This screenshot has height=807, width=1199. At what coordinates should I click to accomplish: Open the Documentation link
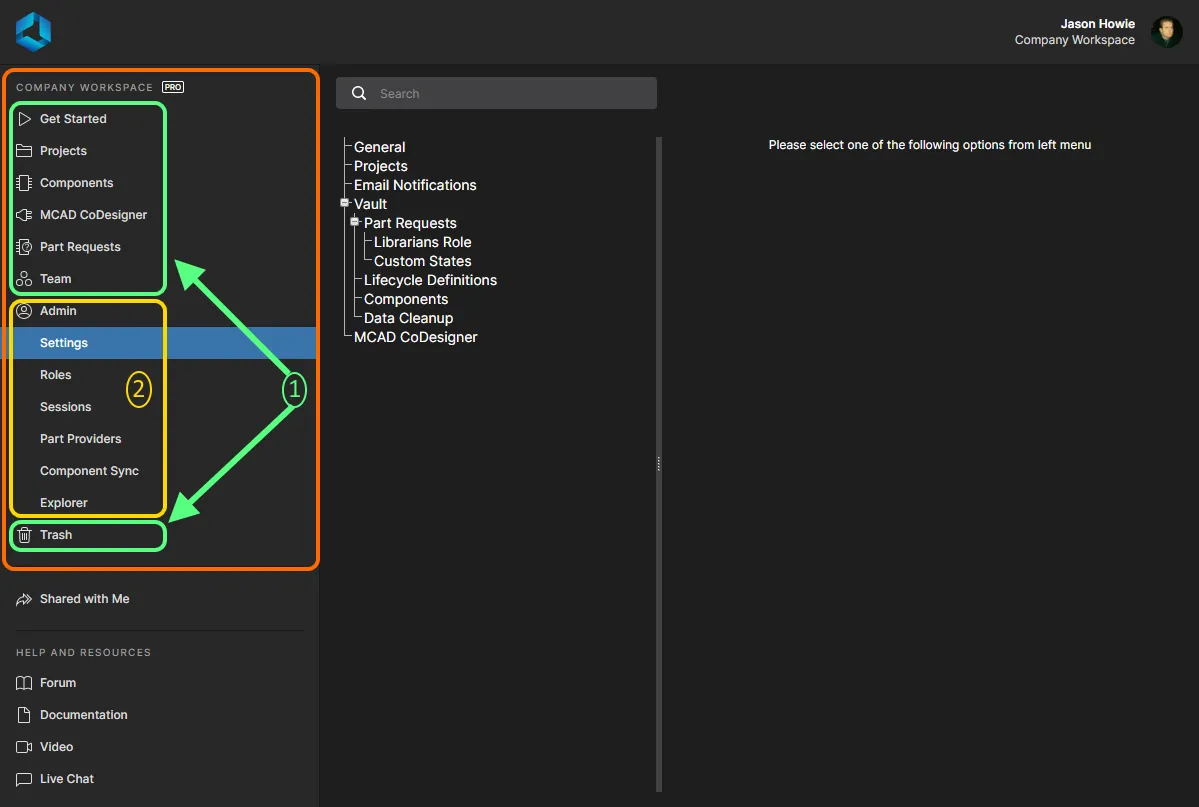(84, 715)
